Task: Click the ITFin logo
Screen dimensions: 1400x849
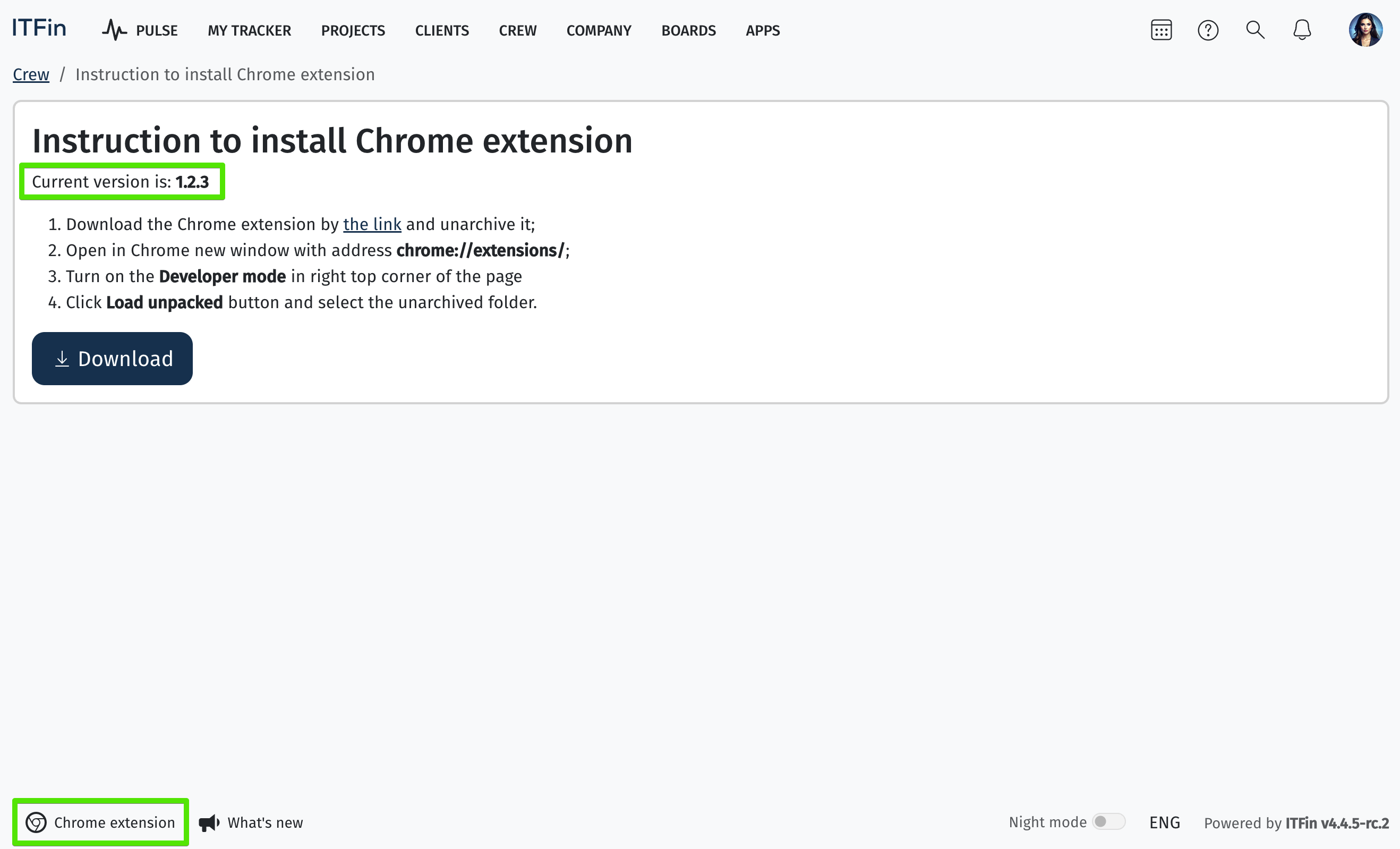Action: pos(39,28)
